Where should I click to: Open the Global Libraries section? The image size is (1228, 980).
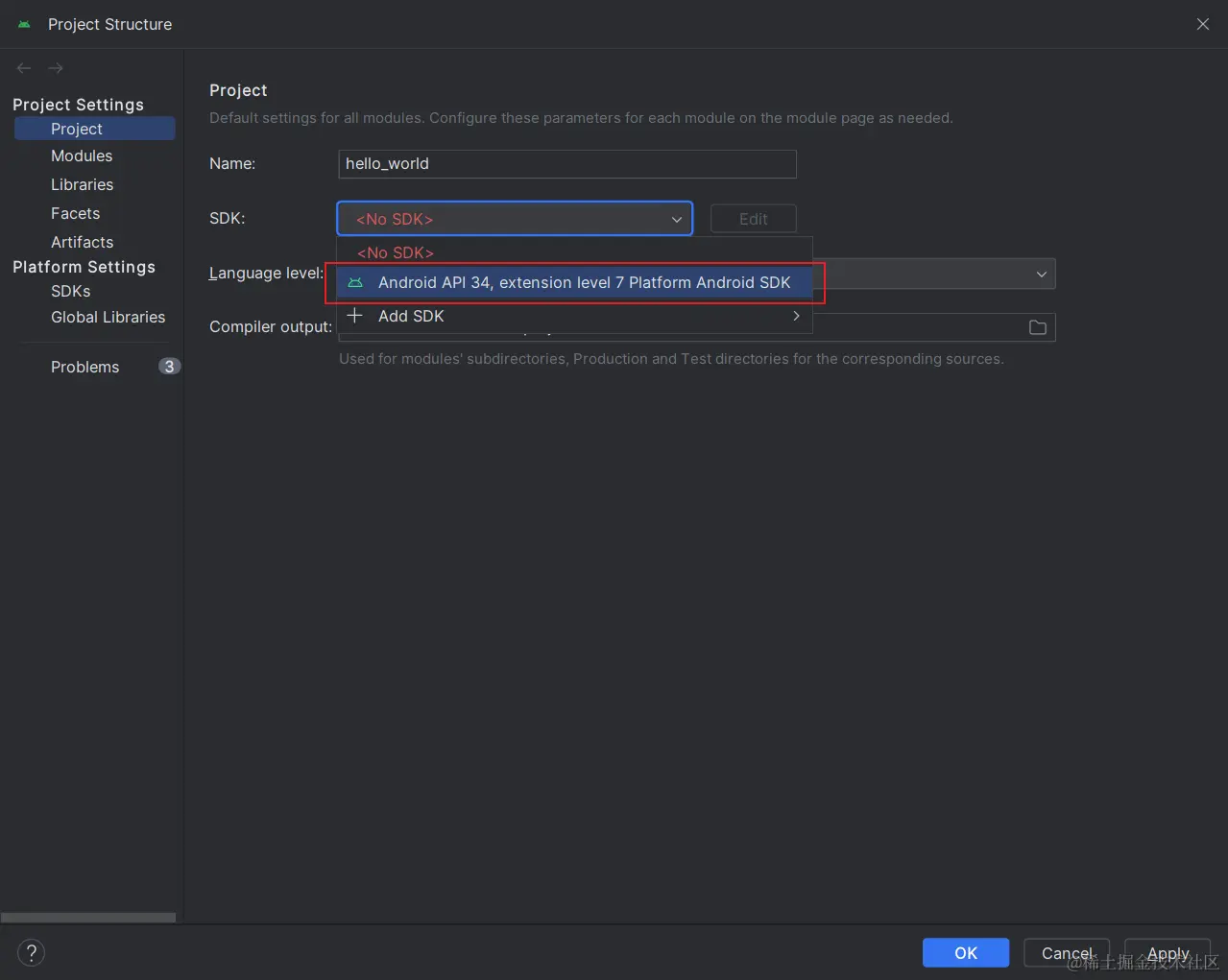pos(108,317)
